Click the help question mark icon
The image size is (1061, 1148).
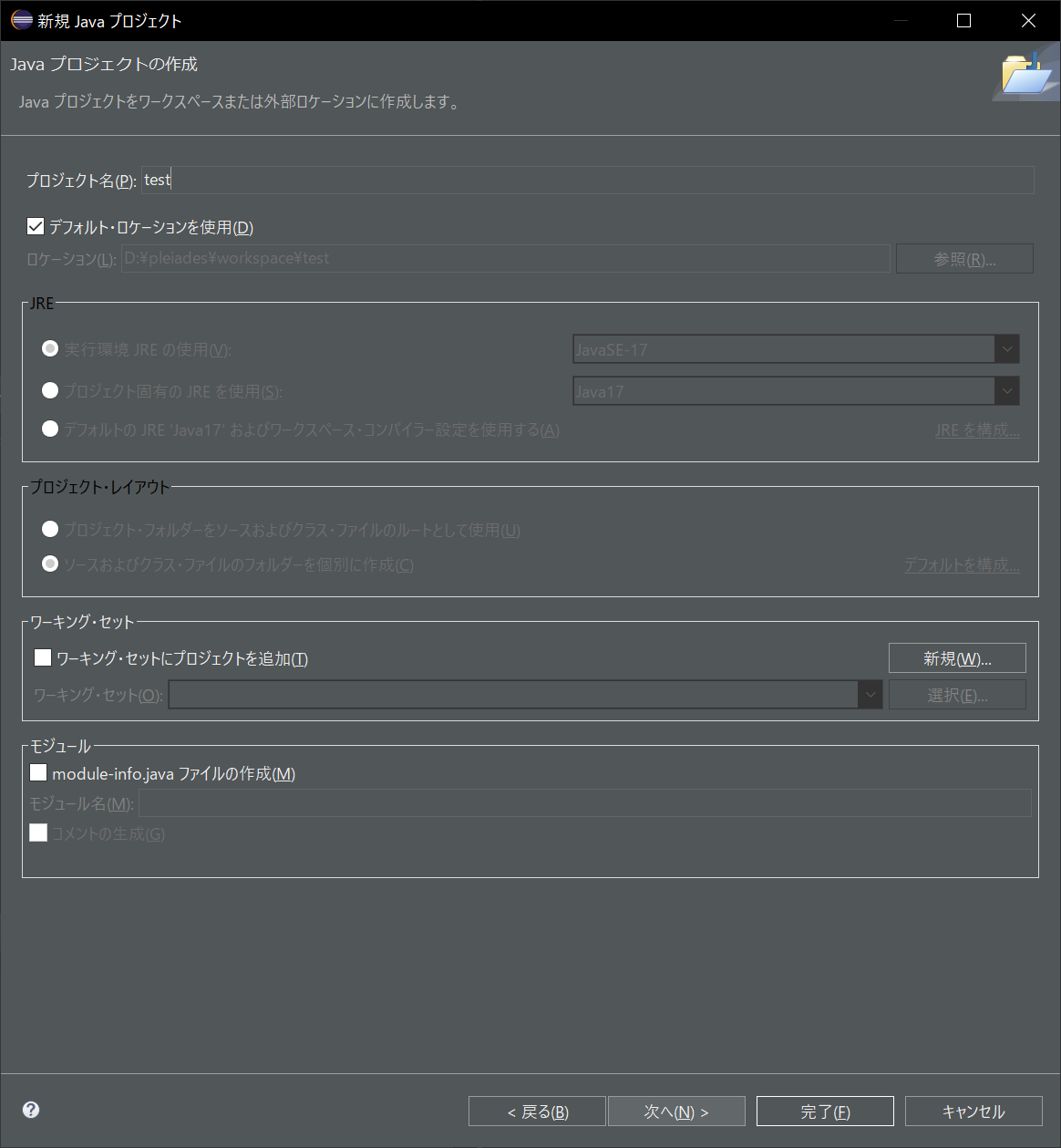(x=30, y=1110)
